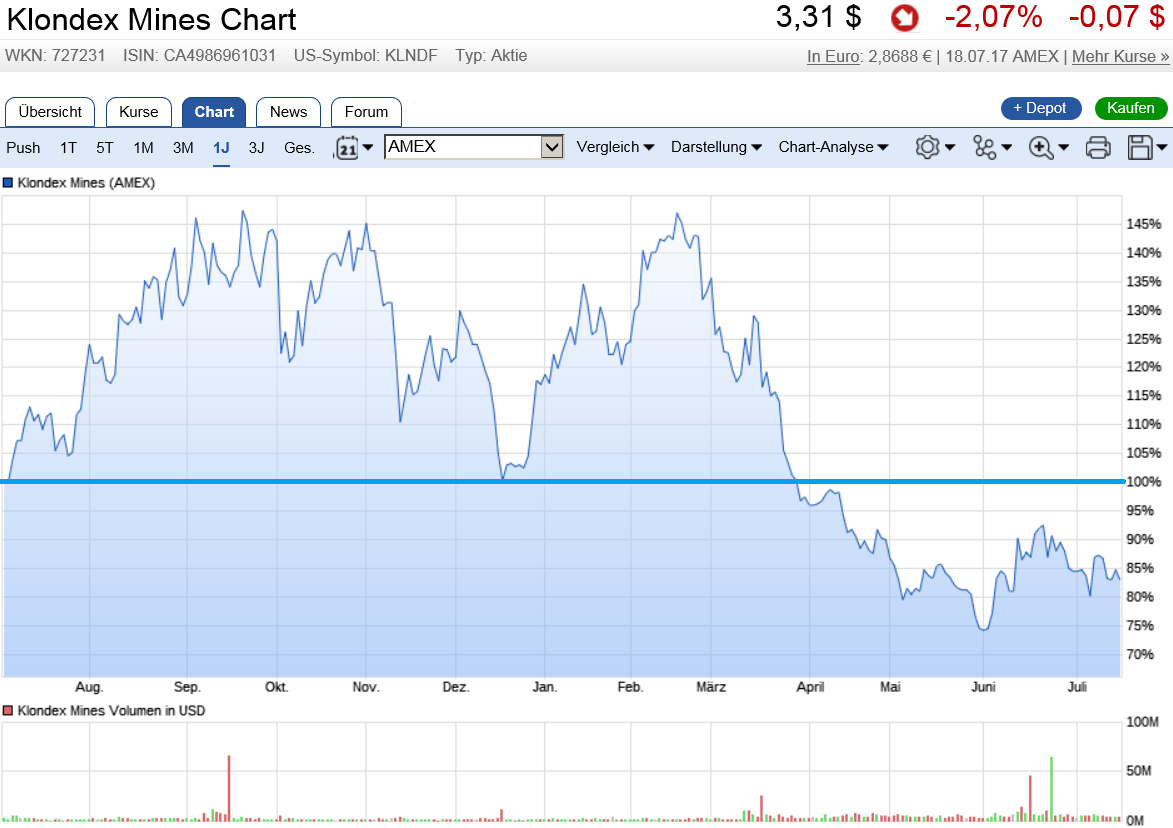Print the chart using printer icon
The height and width of the screenshot is (828, 1173).
click(1097, 147)
